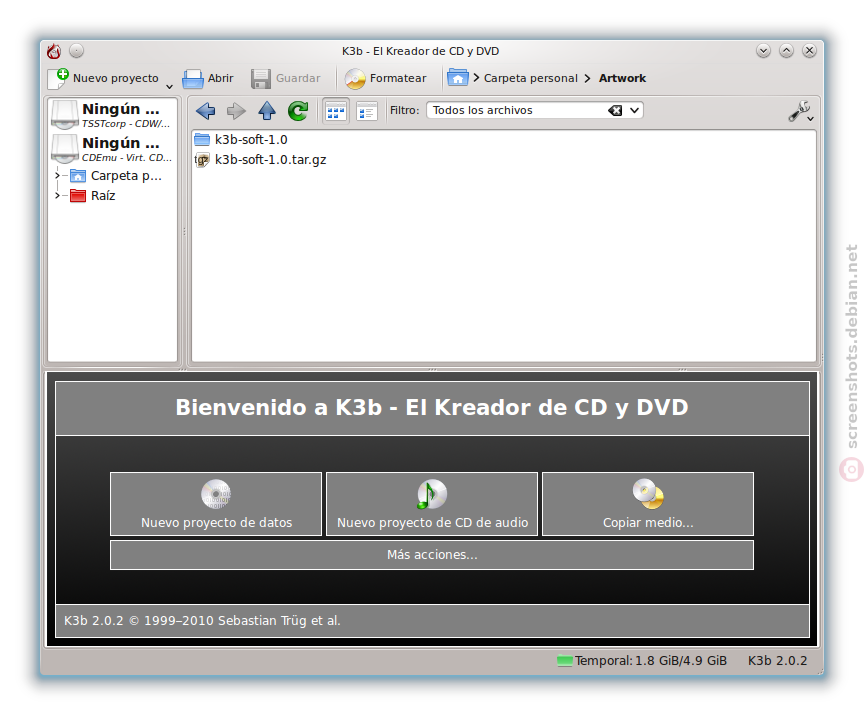Click the K3b 2.0.2 copyright text
The width and height of the screenshot is (864, 715).
[x=202, y=620]
